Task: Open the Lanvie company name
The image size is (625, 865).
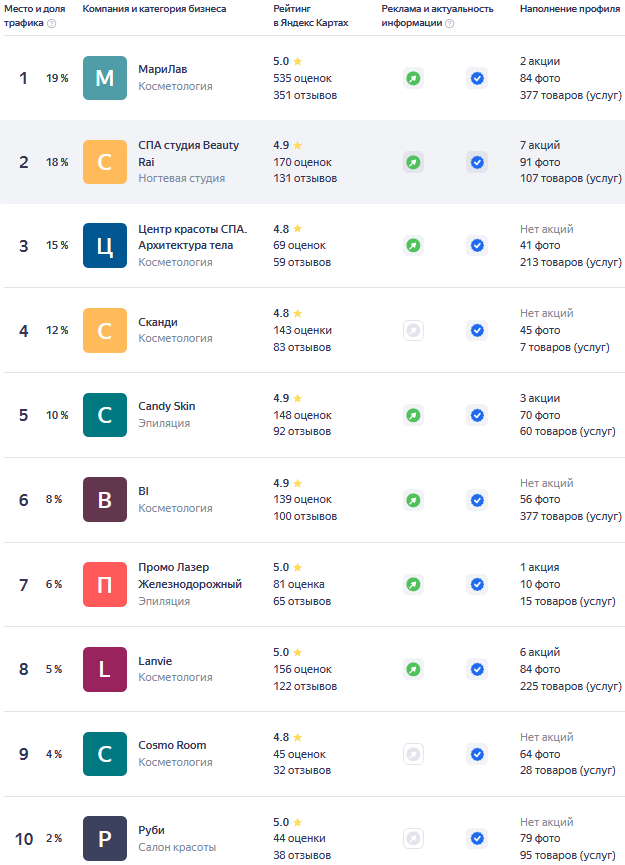Action: 155,661
